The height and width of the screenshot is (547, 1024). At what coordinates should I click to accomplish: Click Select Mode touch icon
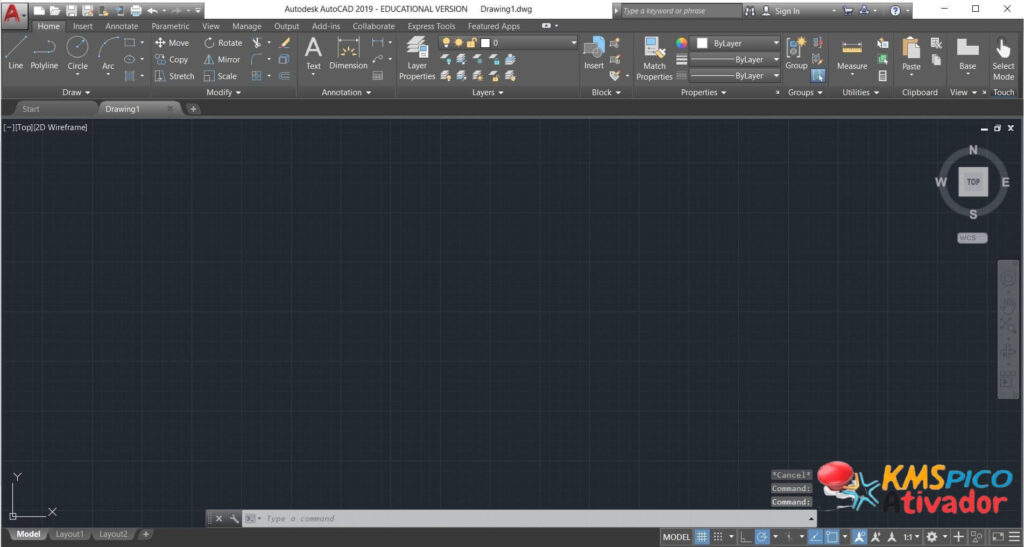(1003, 58)
